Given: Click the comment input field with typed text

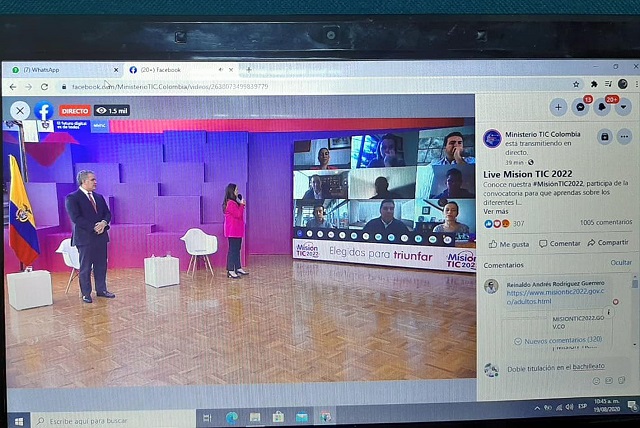Looking at the screenshot, I should 563,368.
